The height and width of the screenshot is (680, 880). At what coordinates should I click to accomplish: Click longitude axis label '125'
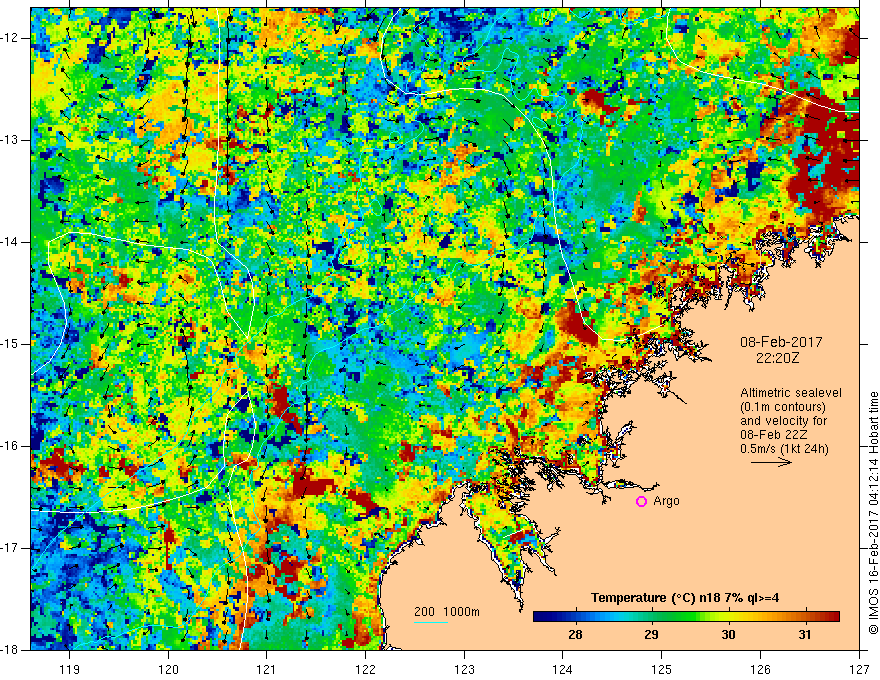tap(662, 669)
